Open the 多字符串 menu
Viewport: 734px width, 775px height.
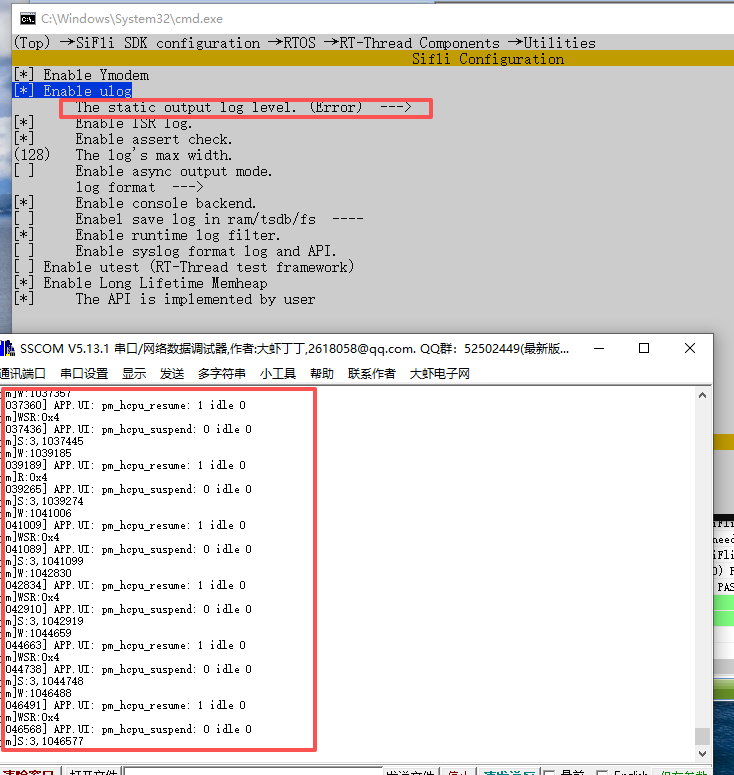[221, 374]
